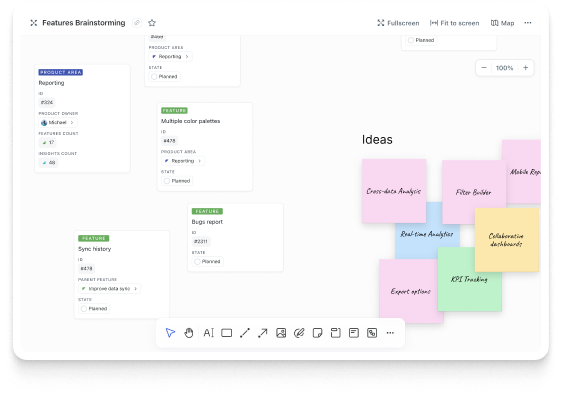Expand Michael product owner chevron
This screenshot has height=401, width=561.
tap(72, 122)
